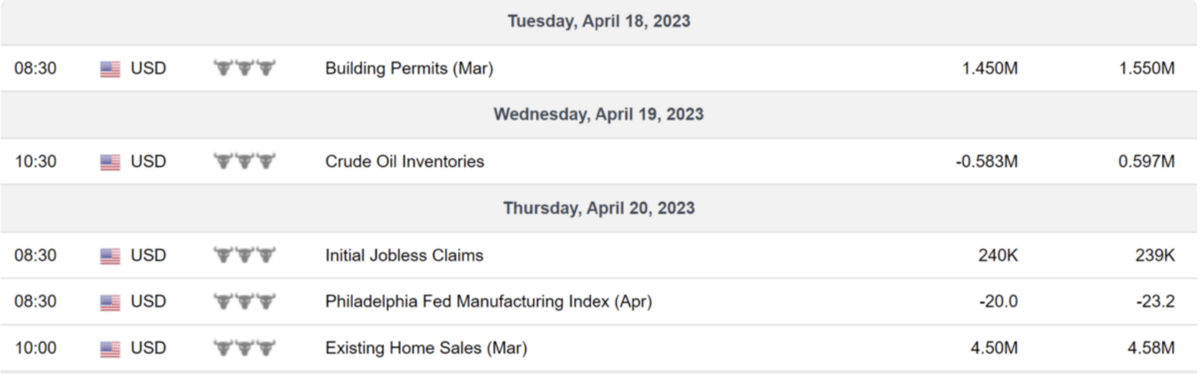The image size is (1200, 374).
Task: Click bull importance icons for Building Permits
Action: pyautogui.click(x=244, y=68)
